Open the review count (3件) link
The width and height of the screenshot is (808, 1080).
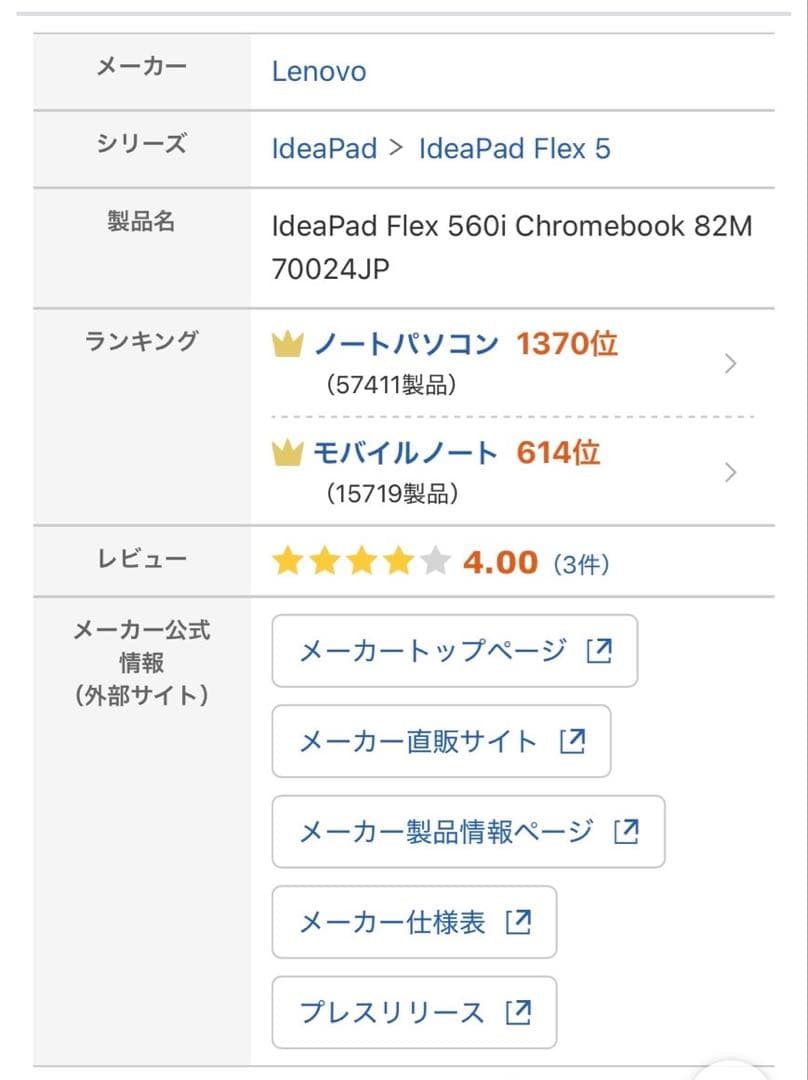(x=581, y=561)
